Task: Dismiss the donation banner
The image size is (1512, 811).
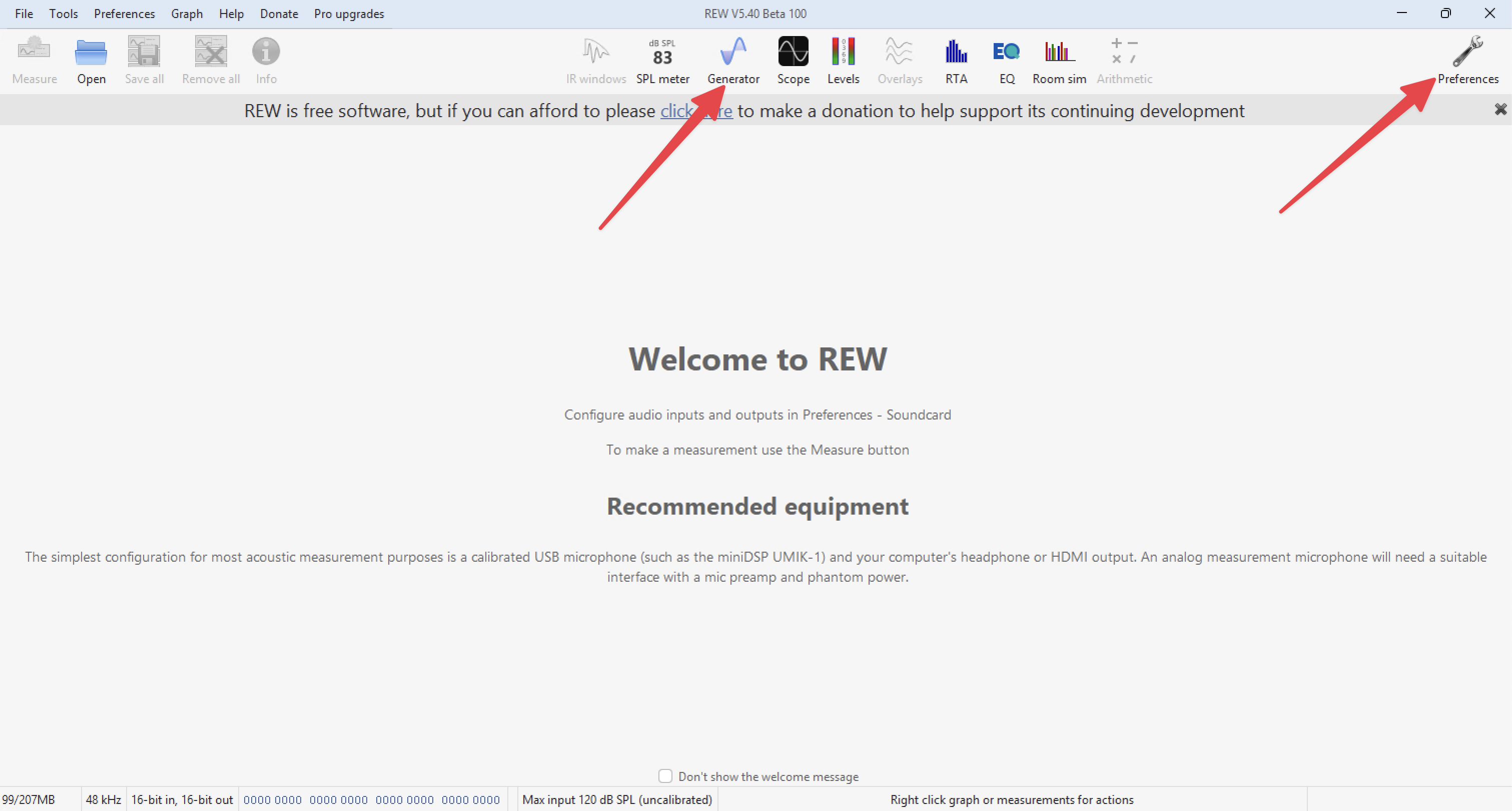Action: 1500,109
